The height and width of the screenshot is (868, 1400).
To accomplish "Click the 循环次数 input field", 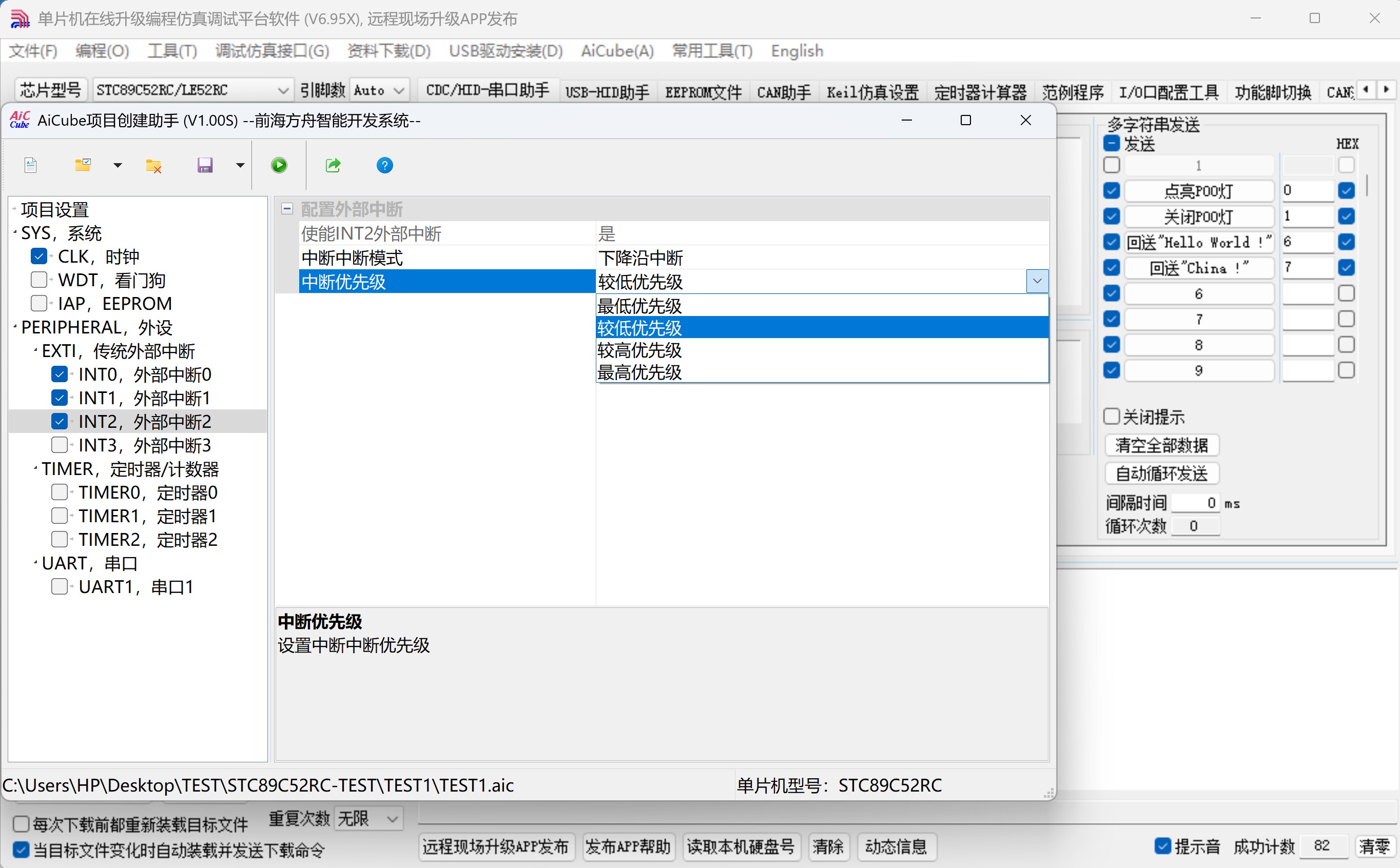I will [x=1195, y=526].
